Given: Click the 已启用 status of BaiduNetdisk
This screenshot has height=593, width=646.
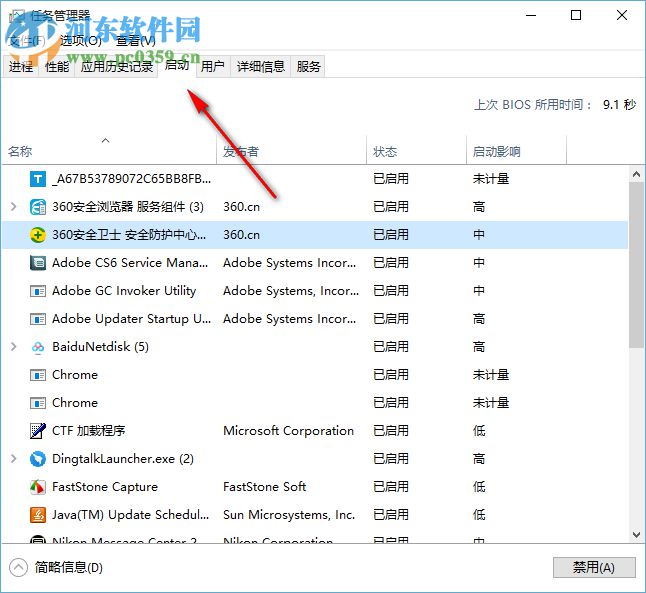Looking at the screenshot, I should (x=391, y=347).
